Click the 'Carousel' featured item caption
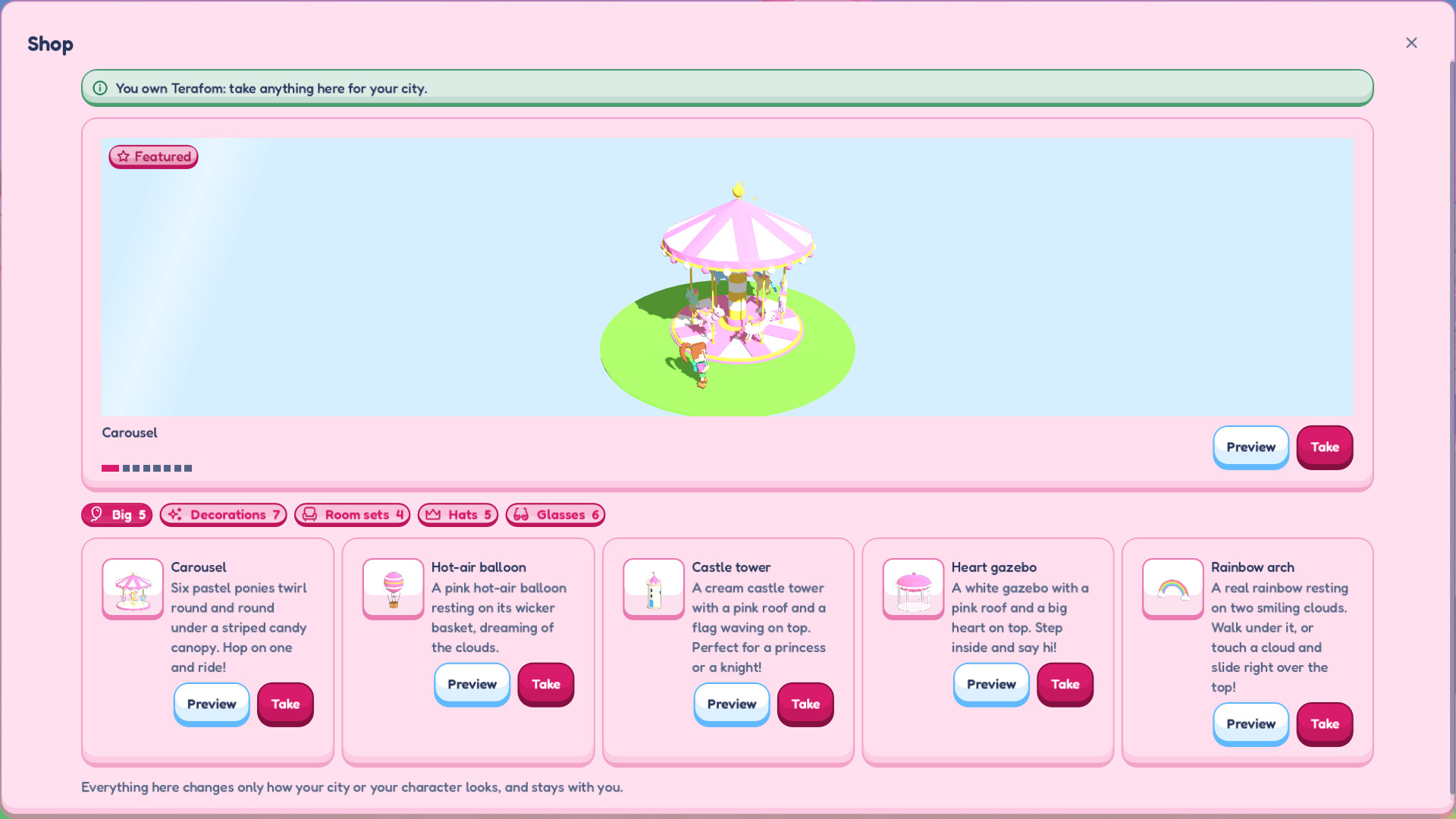This screenshot has width=1456, height=819. [x=130, y=432]
